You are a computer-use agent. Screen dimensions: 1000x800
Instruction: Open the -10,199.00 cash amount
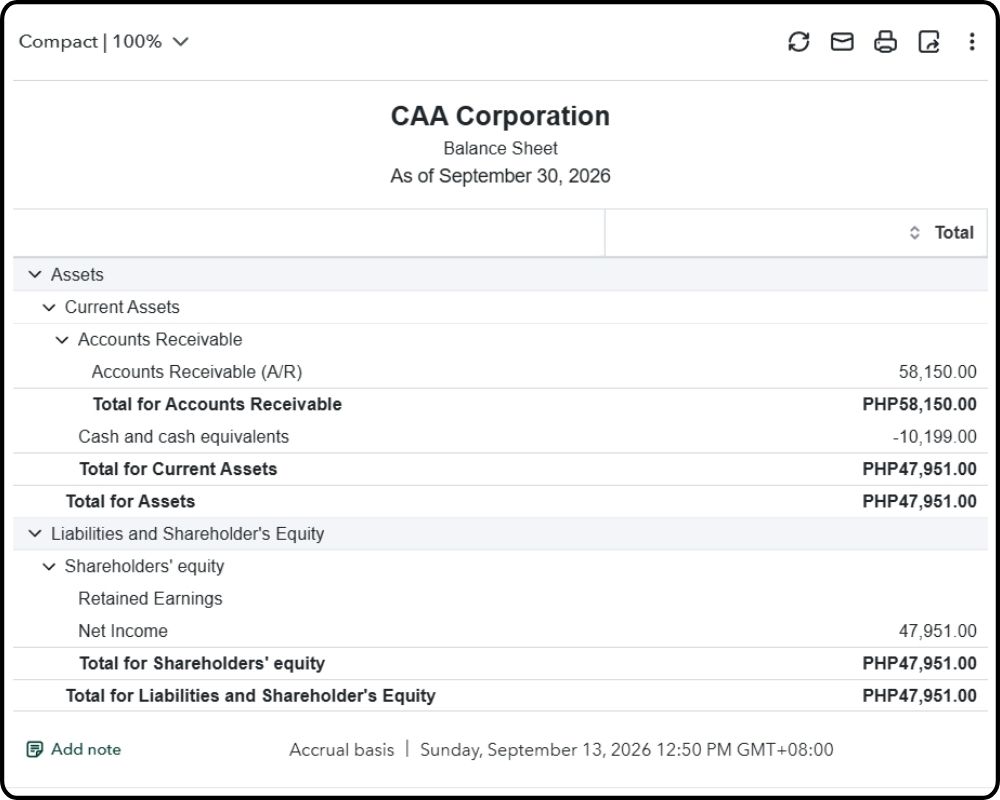click(x=934, y=437)
